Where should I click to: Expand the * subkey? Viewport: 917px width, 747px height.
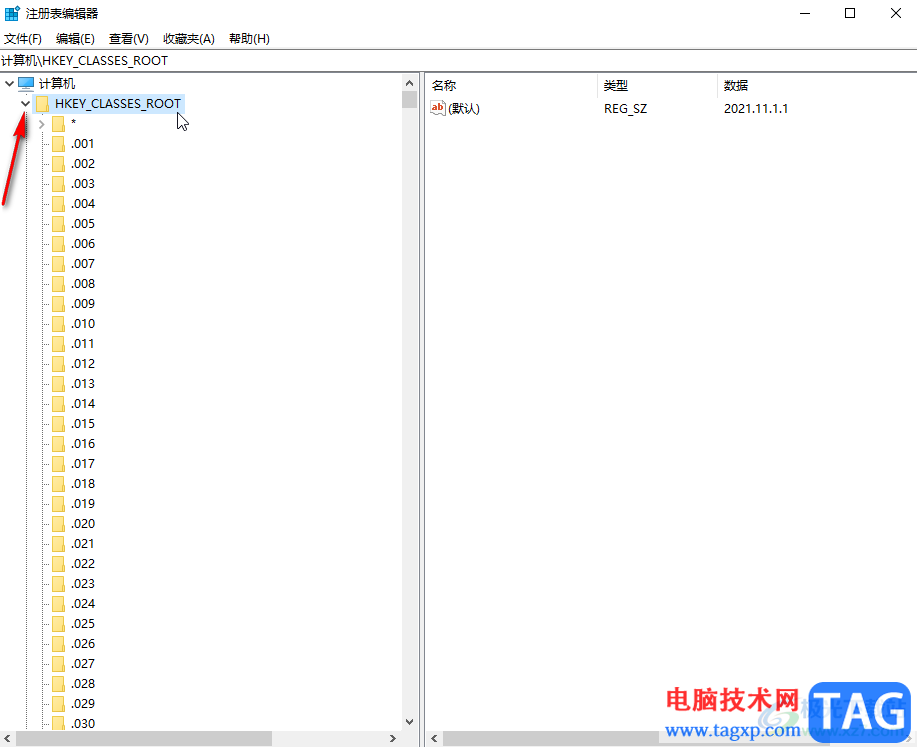point(42,124)
